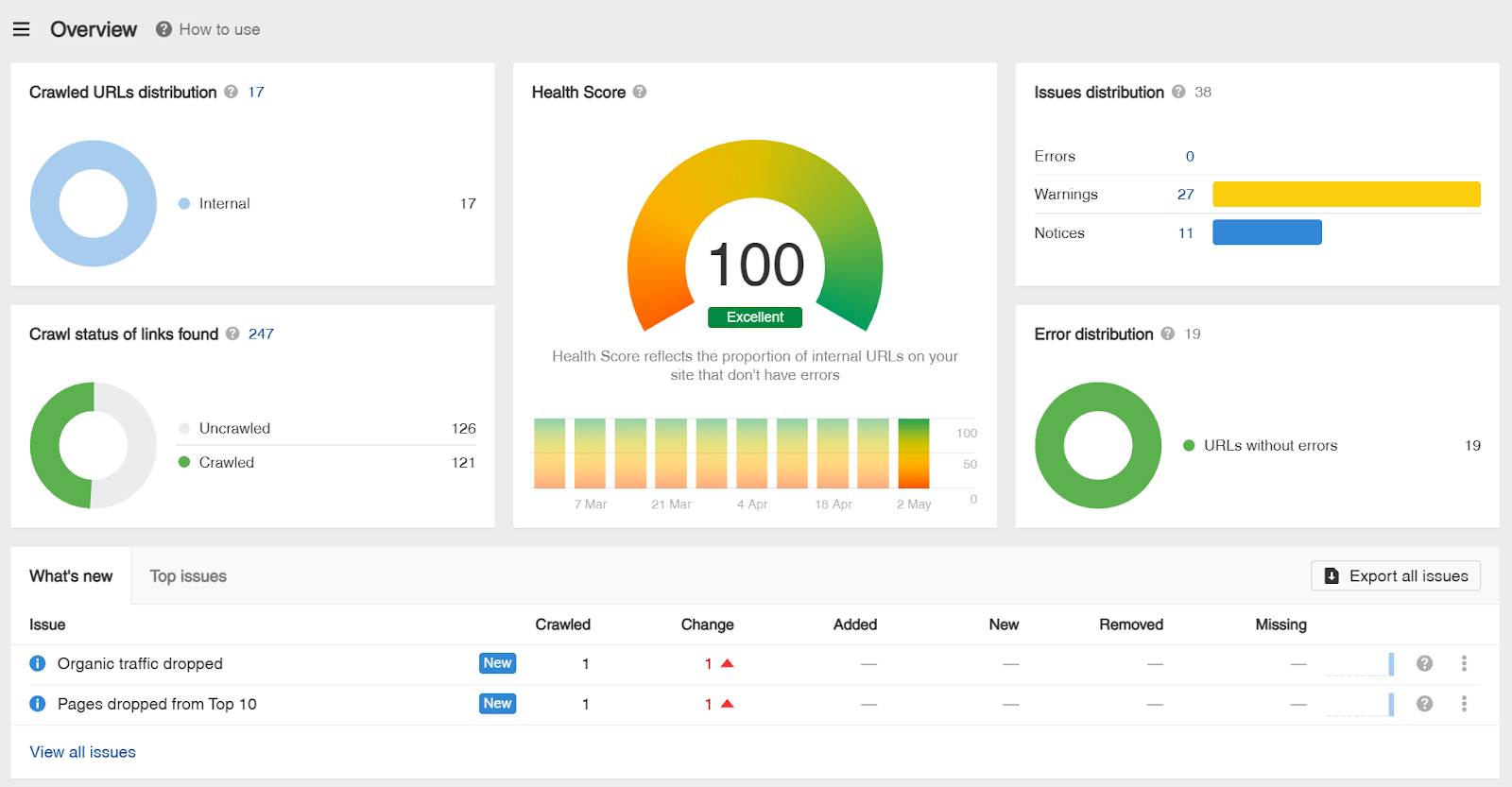Click help icon next to Health Score
Viewport: 1512px width, 787px height.
point(640,92)
